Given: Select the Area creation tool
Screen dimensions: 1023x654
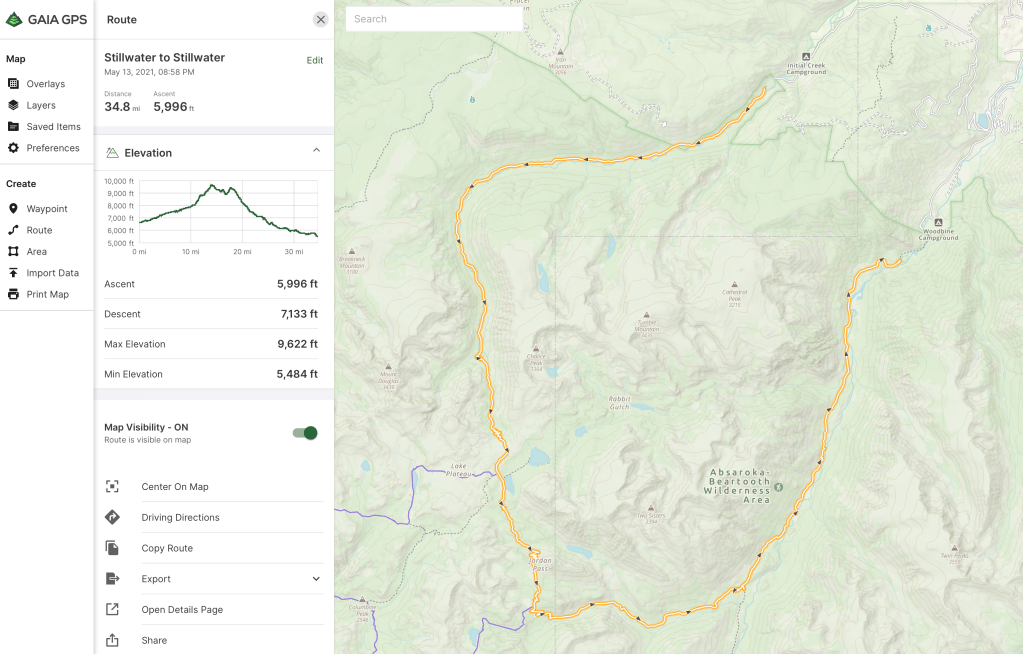Looking at the screenshot, I should click(36, 252).
